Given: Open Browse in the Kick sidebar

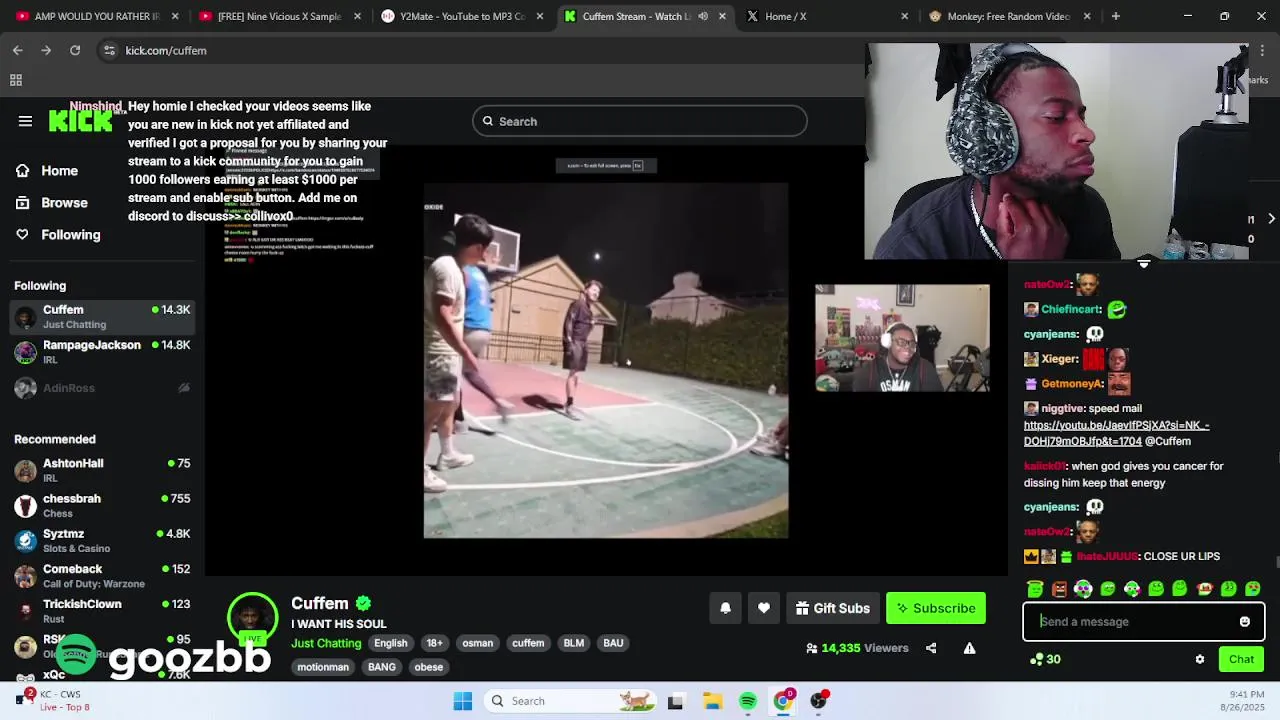Looking at the screenshot, I should (x=65, y=203).
